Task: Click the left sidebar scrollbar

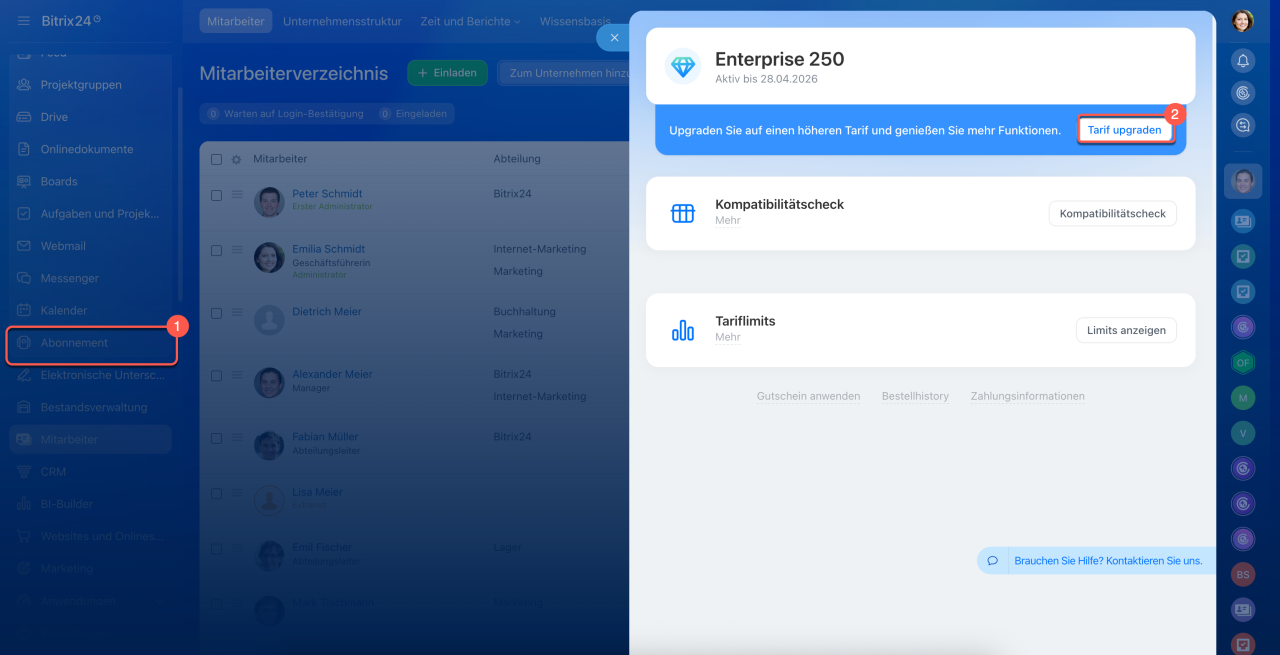Action: (180, 195)
